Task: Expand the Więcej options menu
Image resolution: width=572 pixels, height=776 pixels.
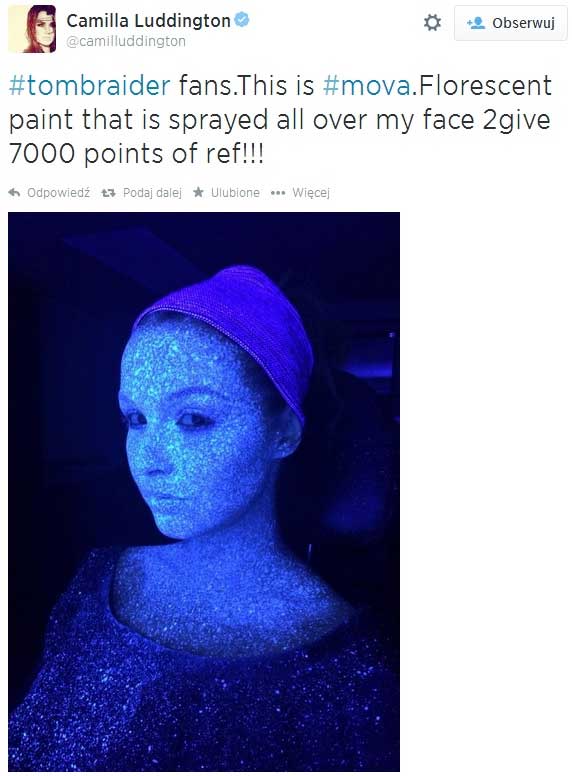Action: [x=311, y=193]
